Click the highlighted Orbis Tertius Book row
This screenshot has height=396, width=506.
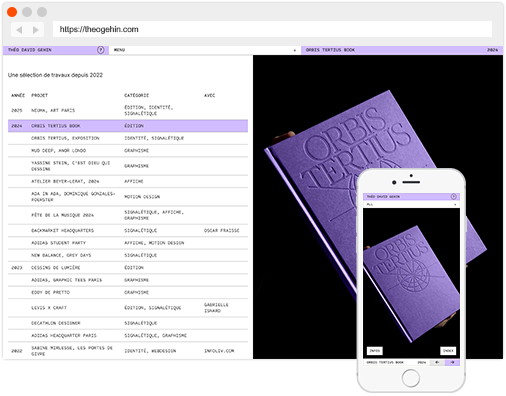(128, 126)
